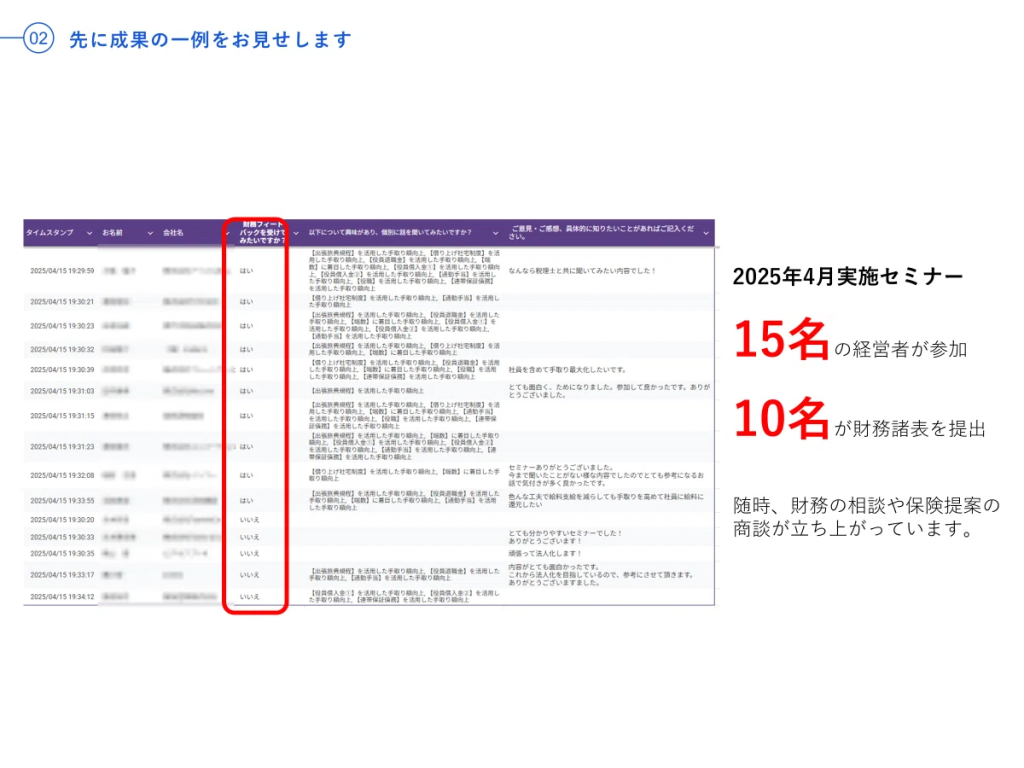Image resolution: width=1024 pixels, height=768 pixels.
Task: Click いいえ in the 19:33:17 row
Action: coord(249,575)
